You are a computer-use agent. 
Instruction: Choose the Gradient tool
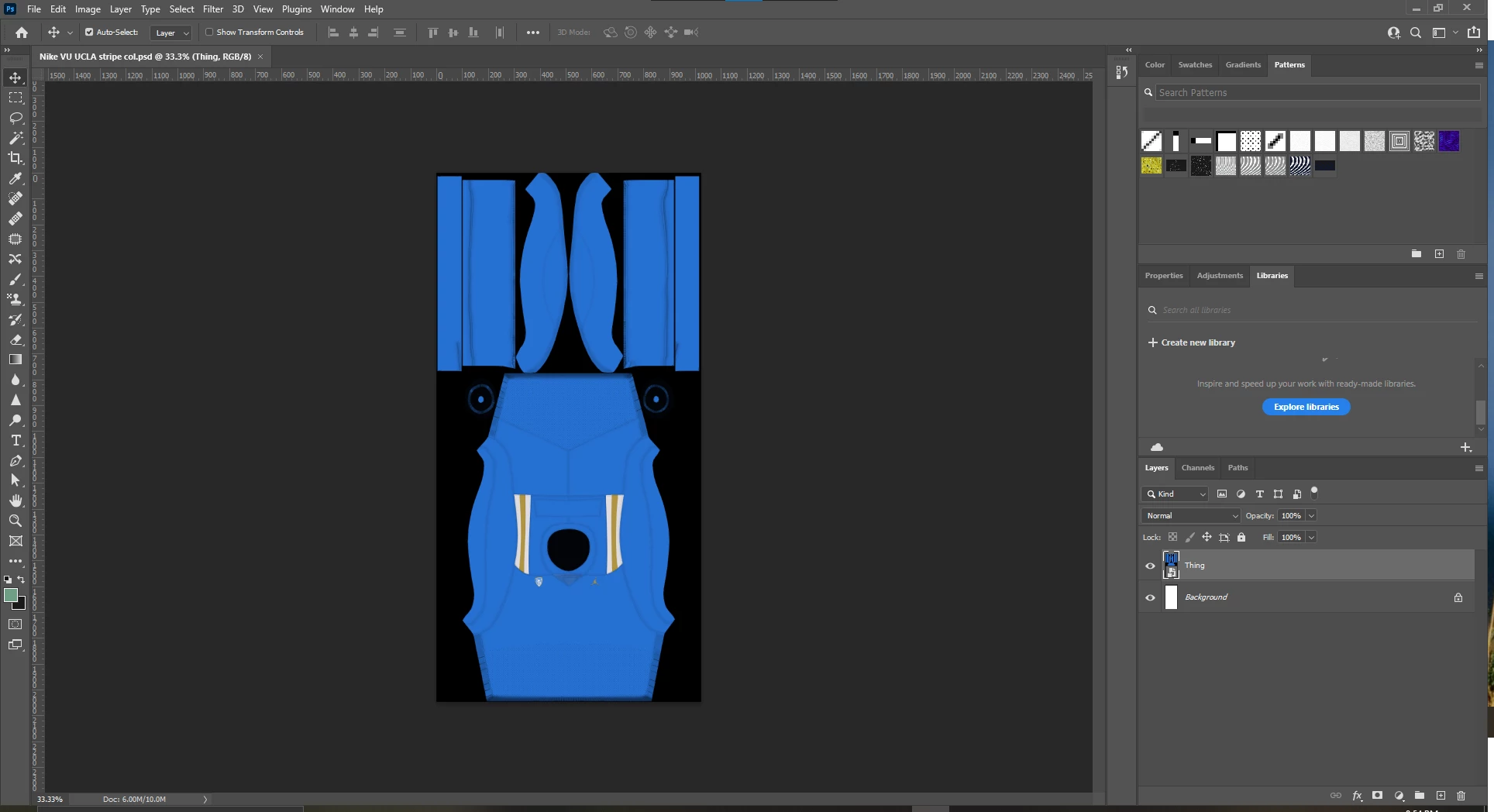[x=15, y=360]
